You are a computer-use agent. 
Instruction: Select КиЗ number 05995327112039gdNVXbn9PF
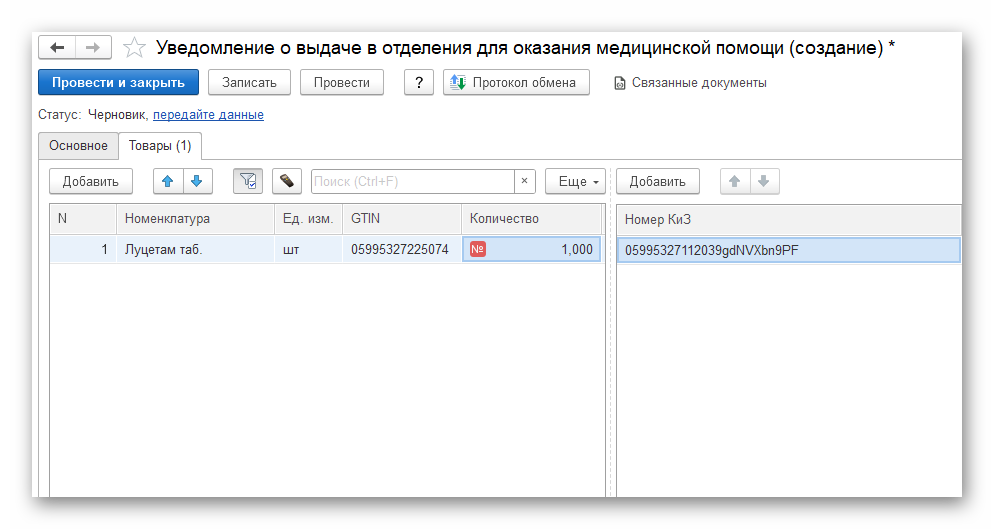point(789,250)
